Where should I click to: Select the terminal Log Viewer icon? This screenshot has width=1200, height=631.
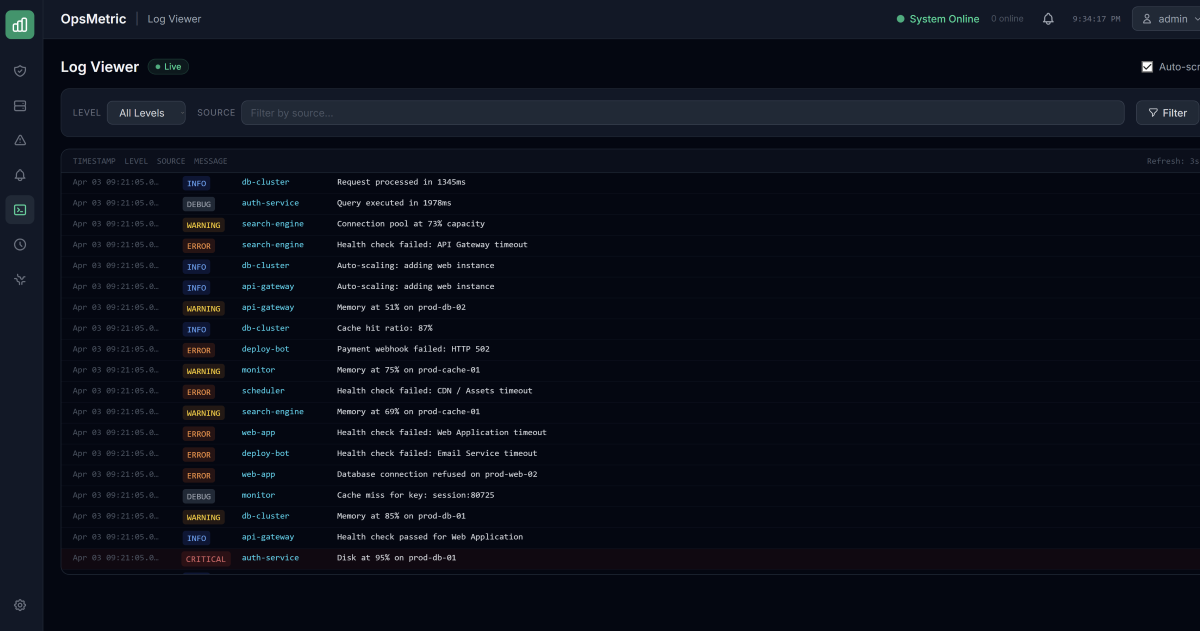point(20,209)
